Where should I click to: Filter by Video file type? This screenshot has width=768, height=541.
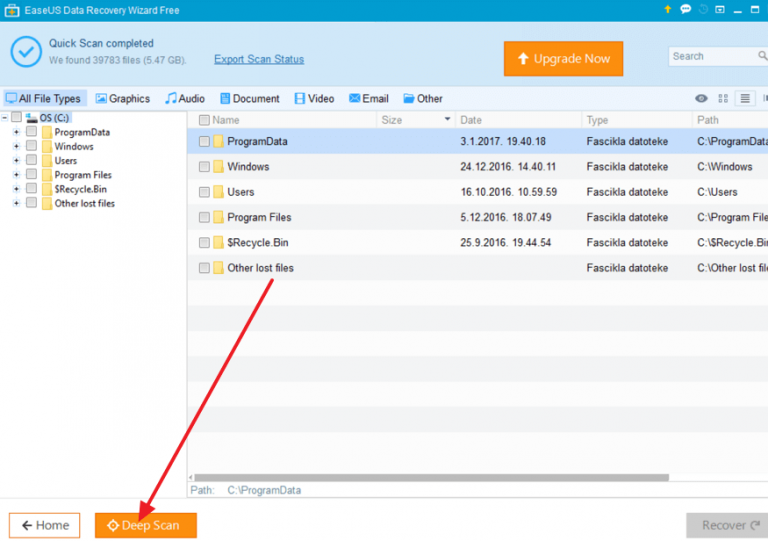click(314, 98)
